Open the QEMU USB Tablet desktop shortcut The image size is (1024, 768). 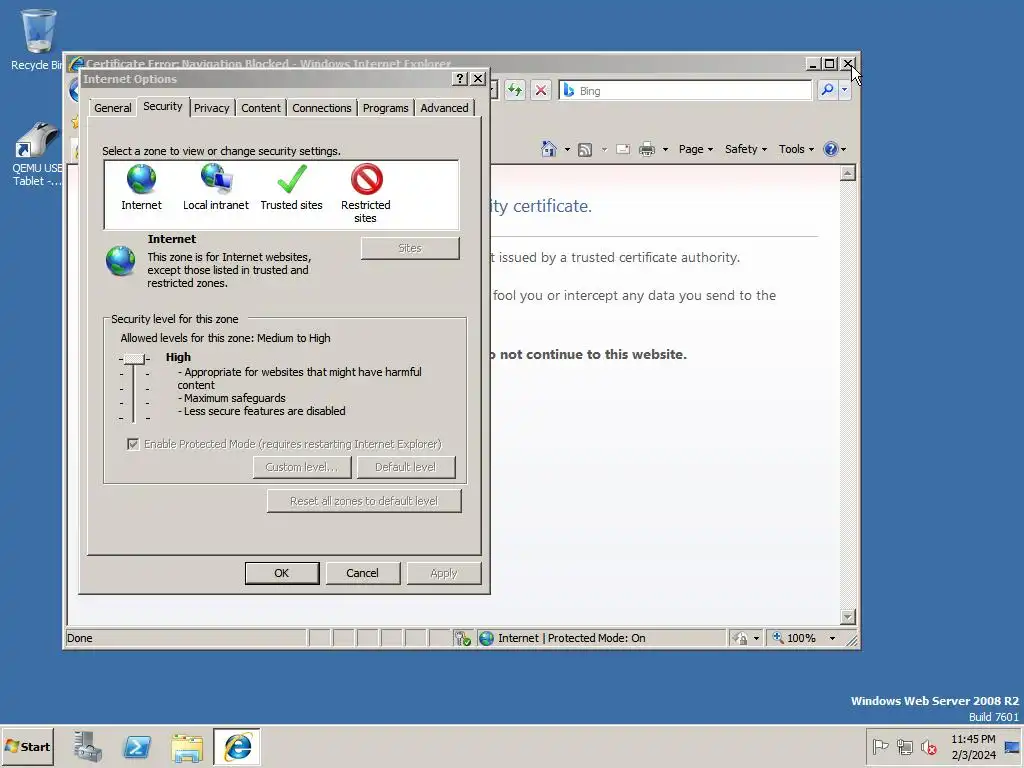[37, 154]
